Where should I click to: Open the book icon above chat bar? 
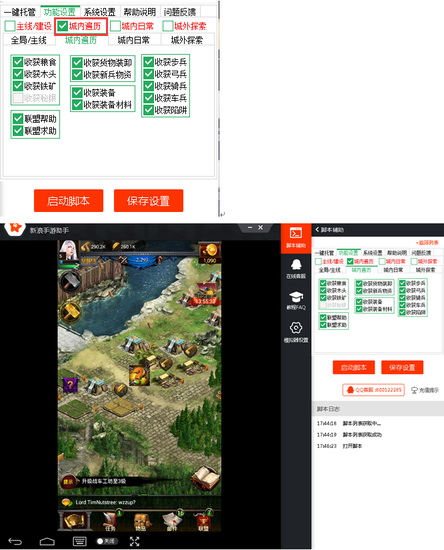click(206, 477)
